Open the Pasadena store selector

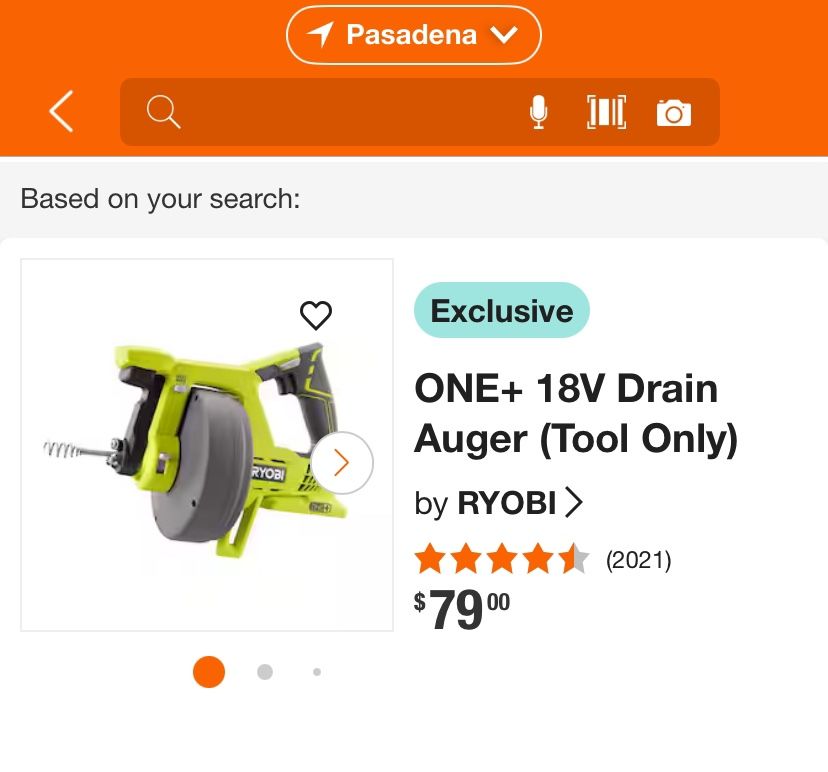(411, 36)
